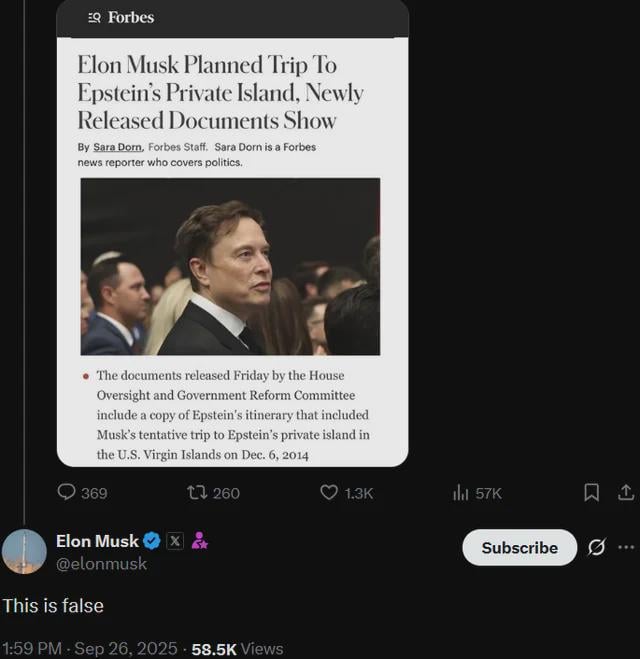
Task: Subscribe to Elon Musk
Action: (519, 547)
